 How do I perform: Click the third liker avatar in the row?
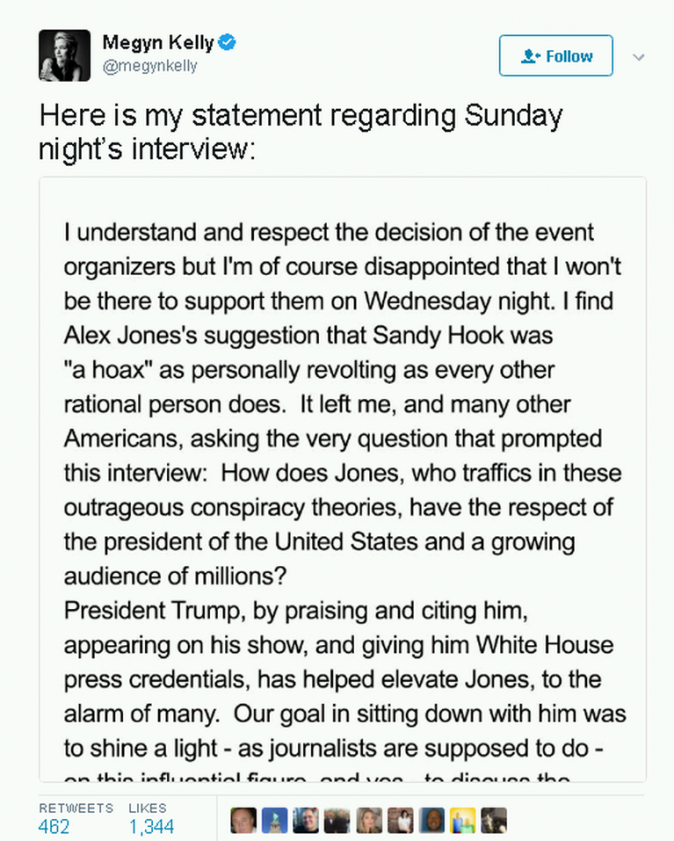pos(306,821)
